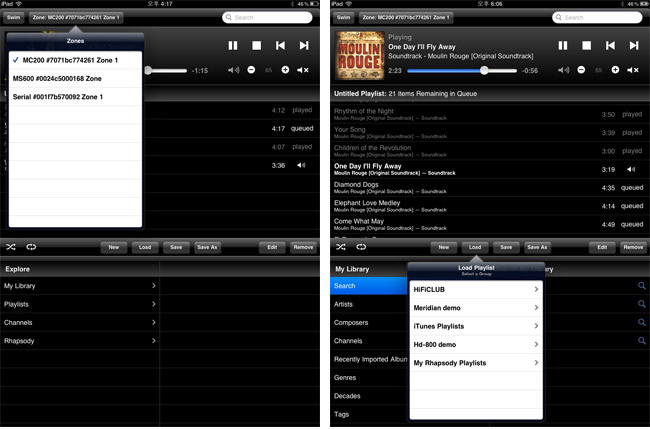Click Swim button in left screen
This screenshot has height=429, width=650.
pyautogui.click(x=14, y=17)
